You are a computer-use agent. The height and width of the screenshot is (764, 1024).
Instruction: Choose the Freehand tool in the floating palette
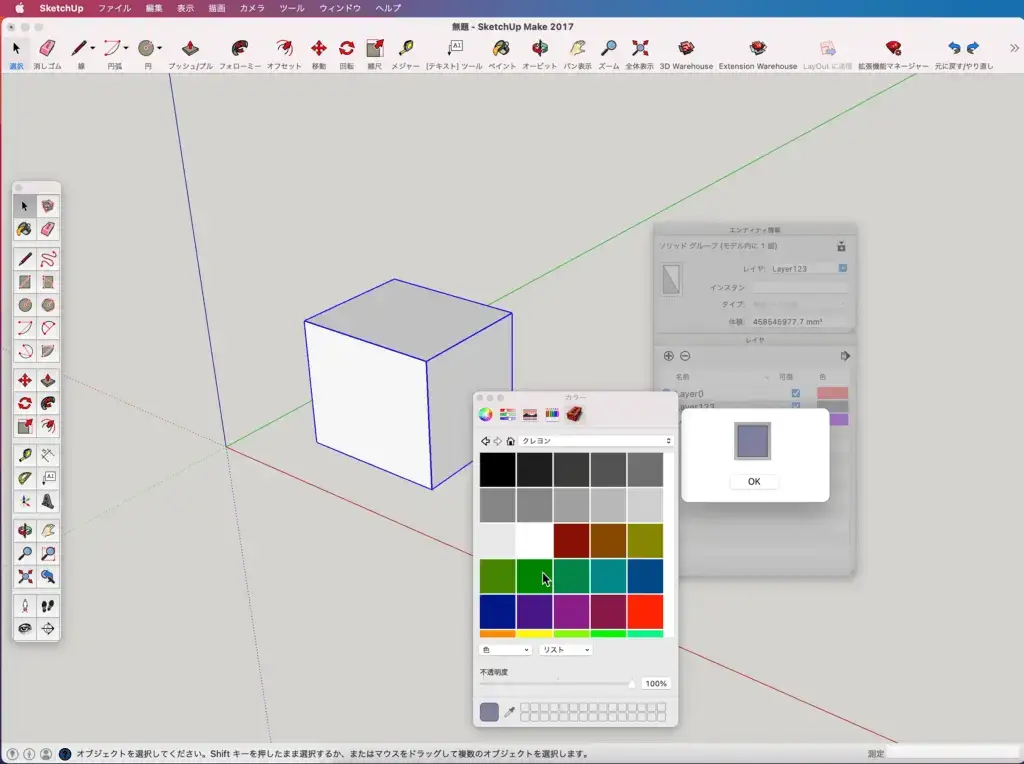click(x=48, y=259)
